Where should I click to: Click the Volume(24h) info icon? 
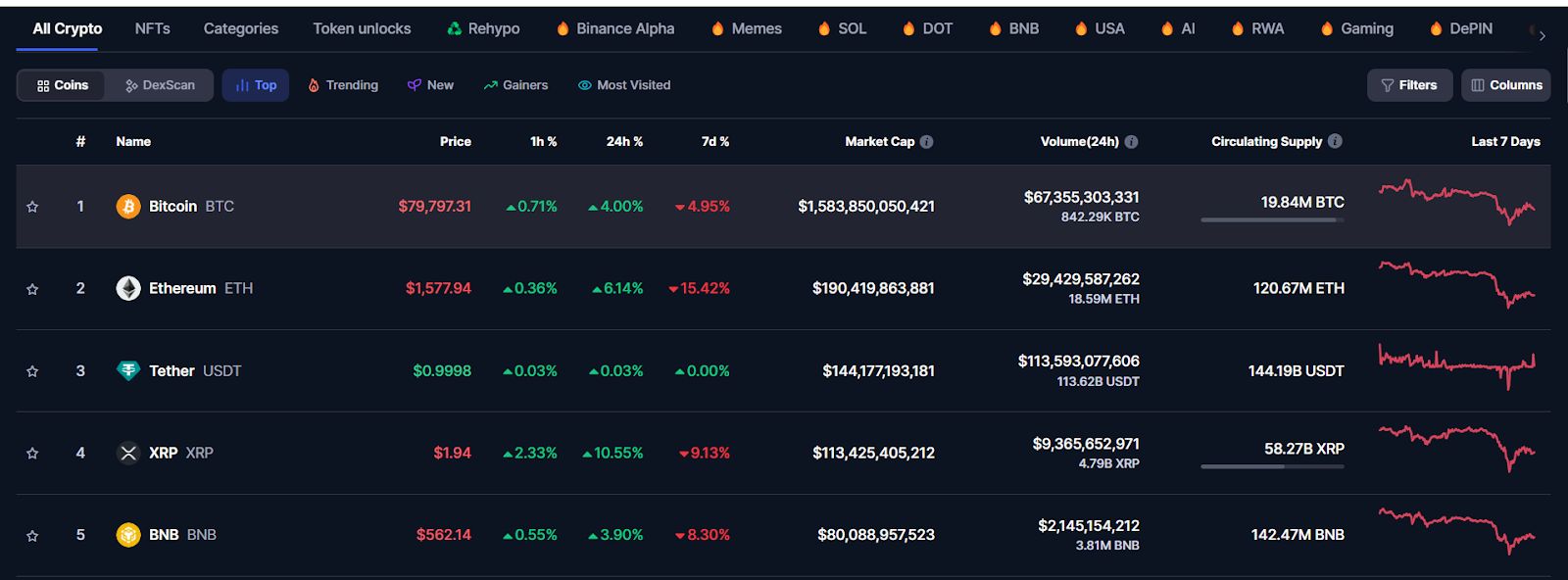[1131, 142]
